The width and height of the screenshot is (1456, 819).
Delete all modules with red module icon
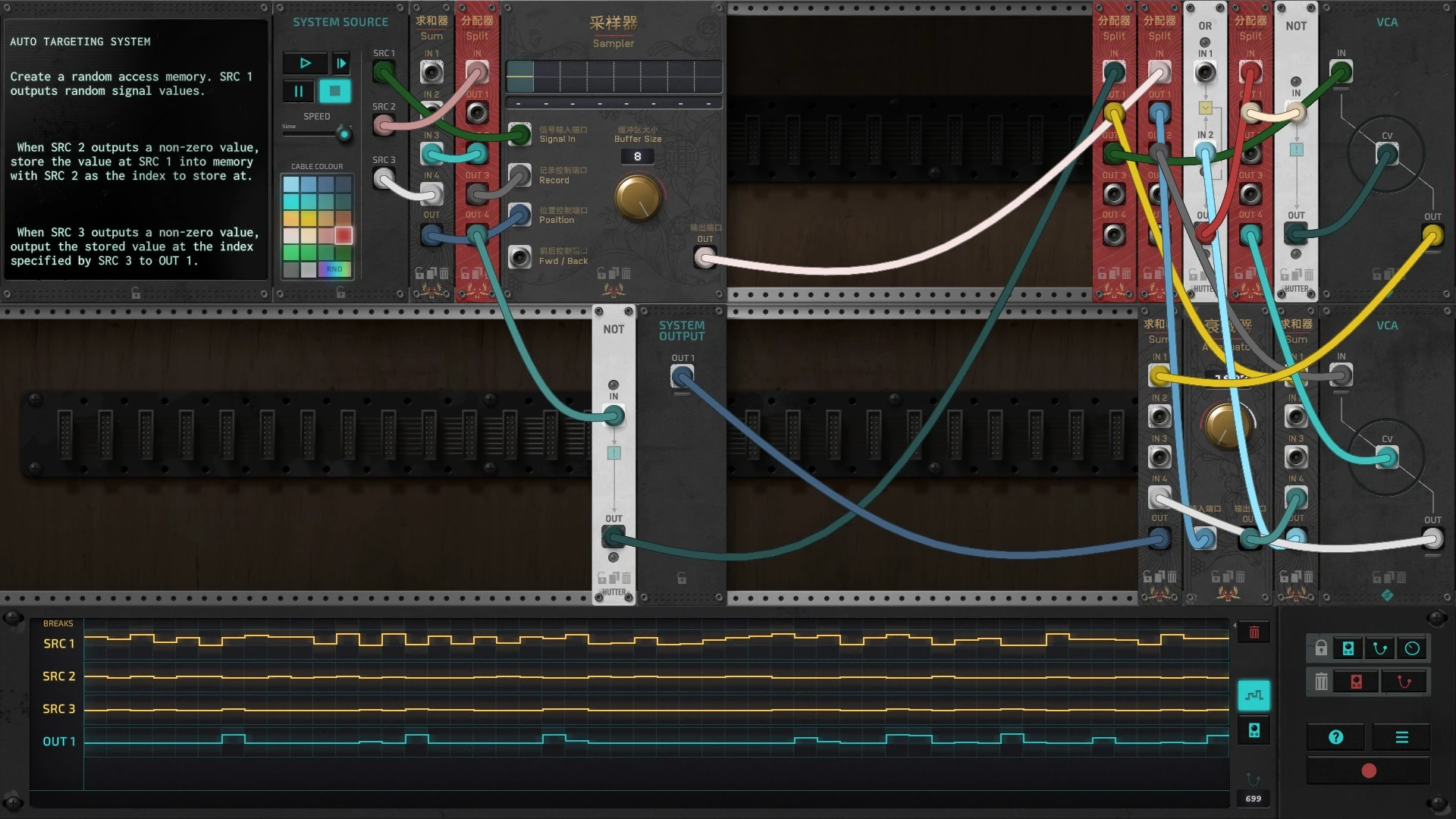1356,682
